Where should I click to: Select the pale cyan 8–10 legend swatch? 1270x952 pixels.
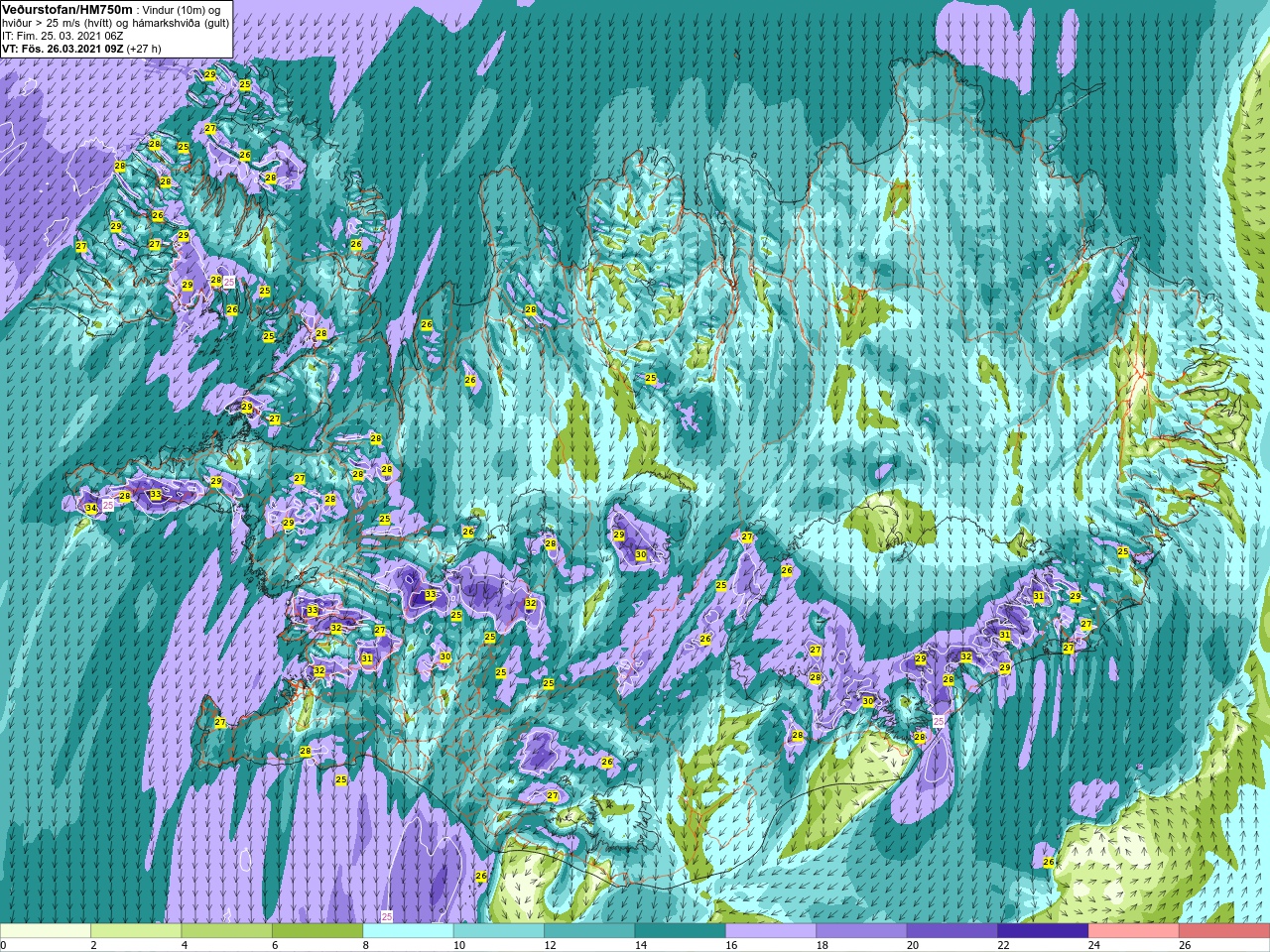(409, 931)
